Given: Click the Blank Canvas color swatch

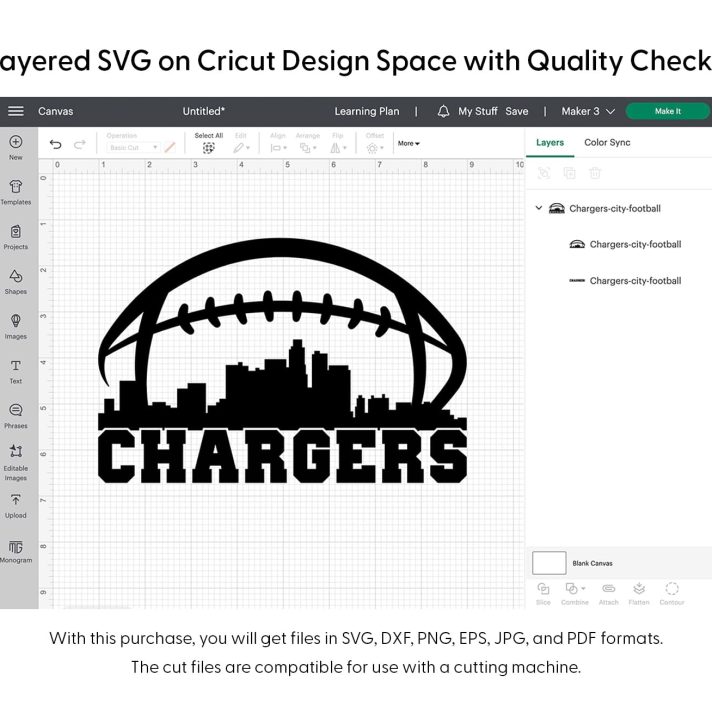Looking at the screenshot, I should pyautogui.click(x=549, y=563).
